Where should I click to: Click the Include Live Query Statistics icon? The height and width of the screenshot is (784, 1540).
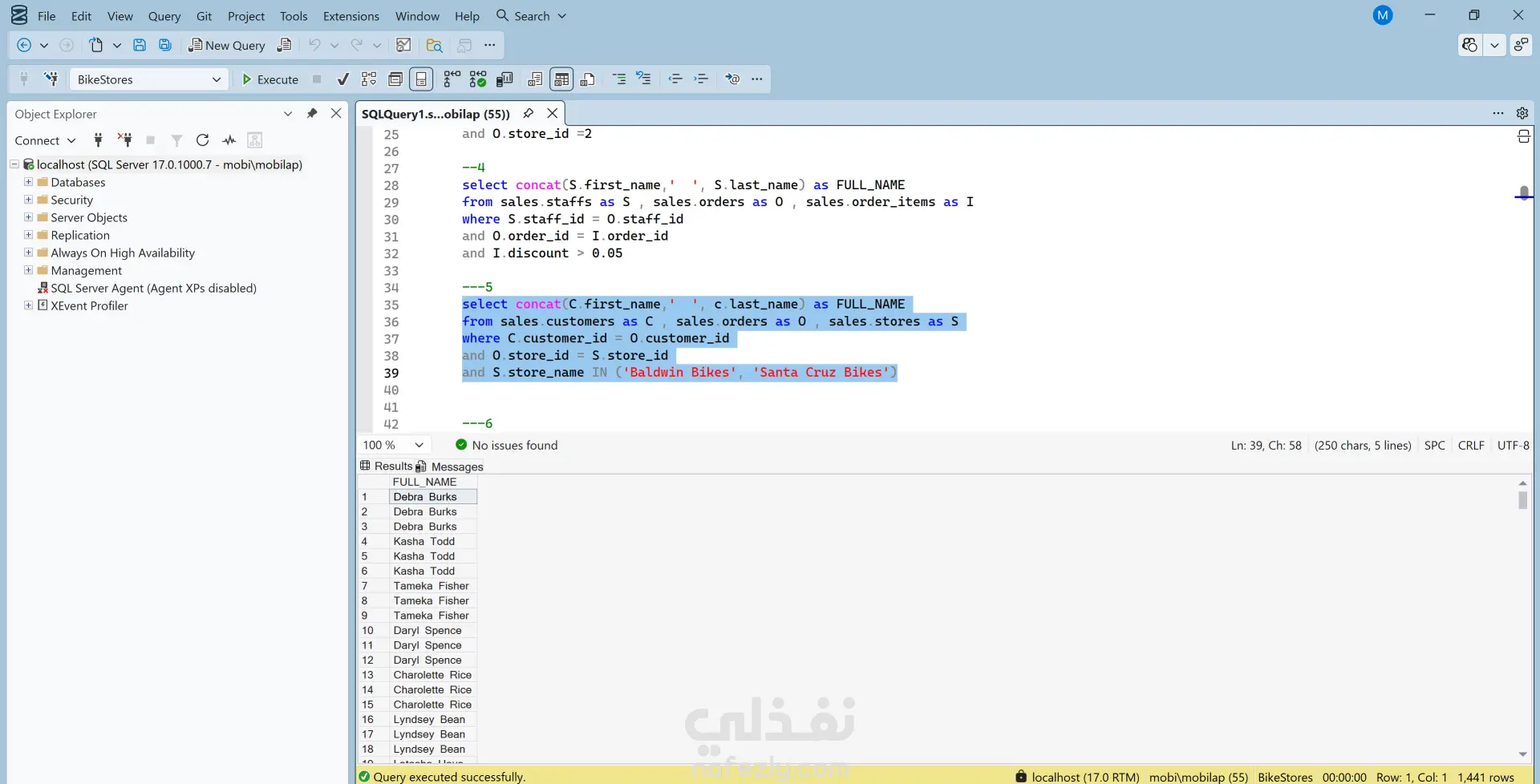[478, 79]
